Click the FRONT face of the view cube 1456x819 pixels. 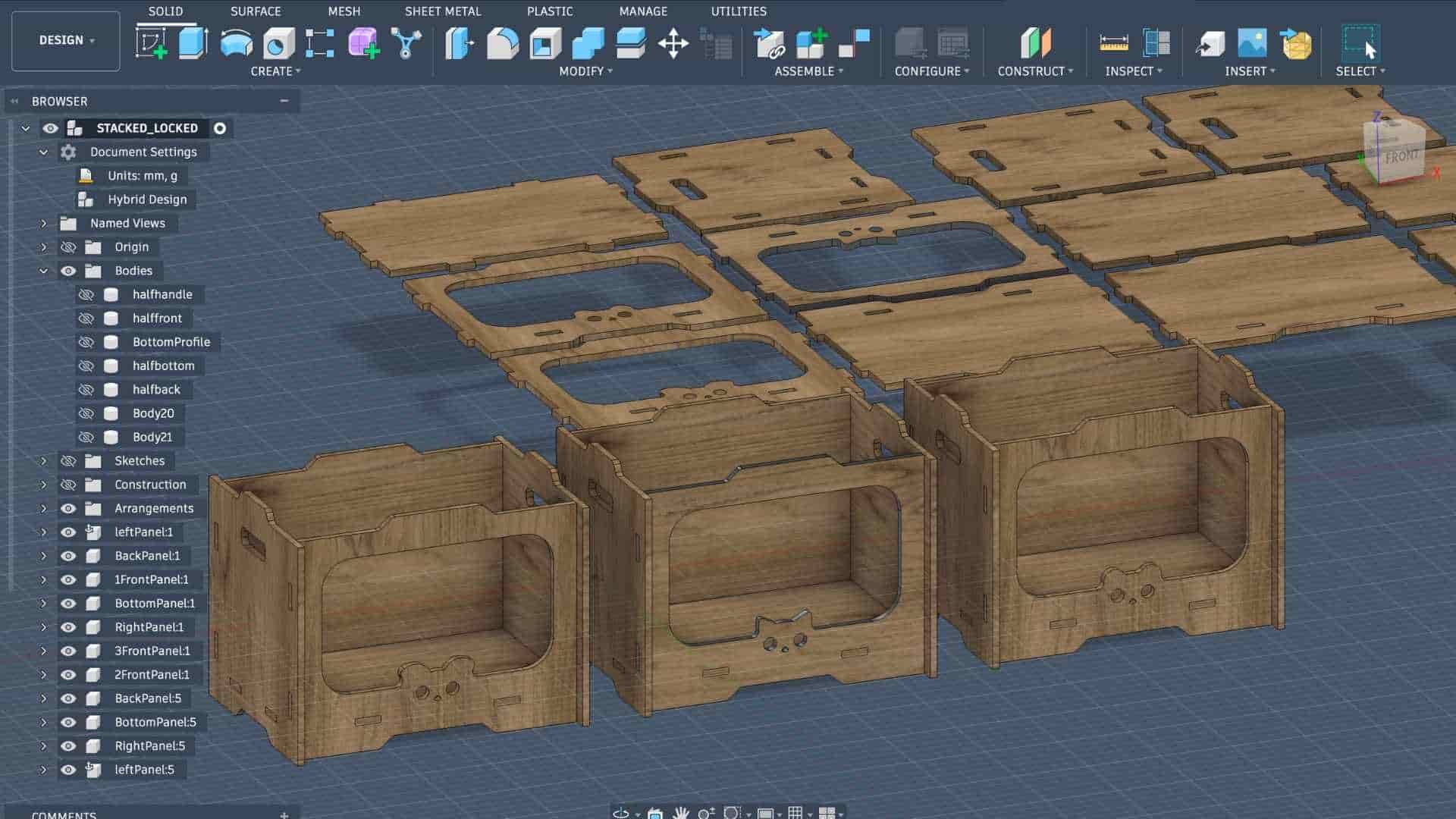1400,157
